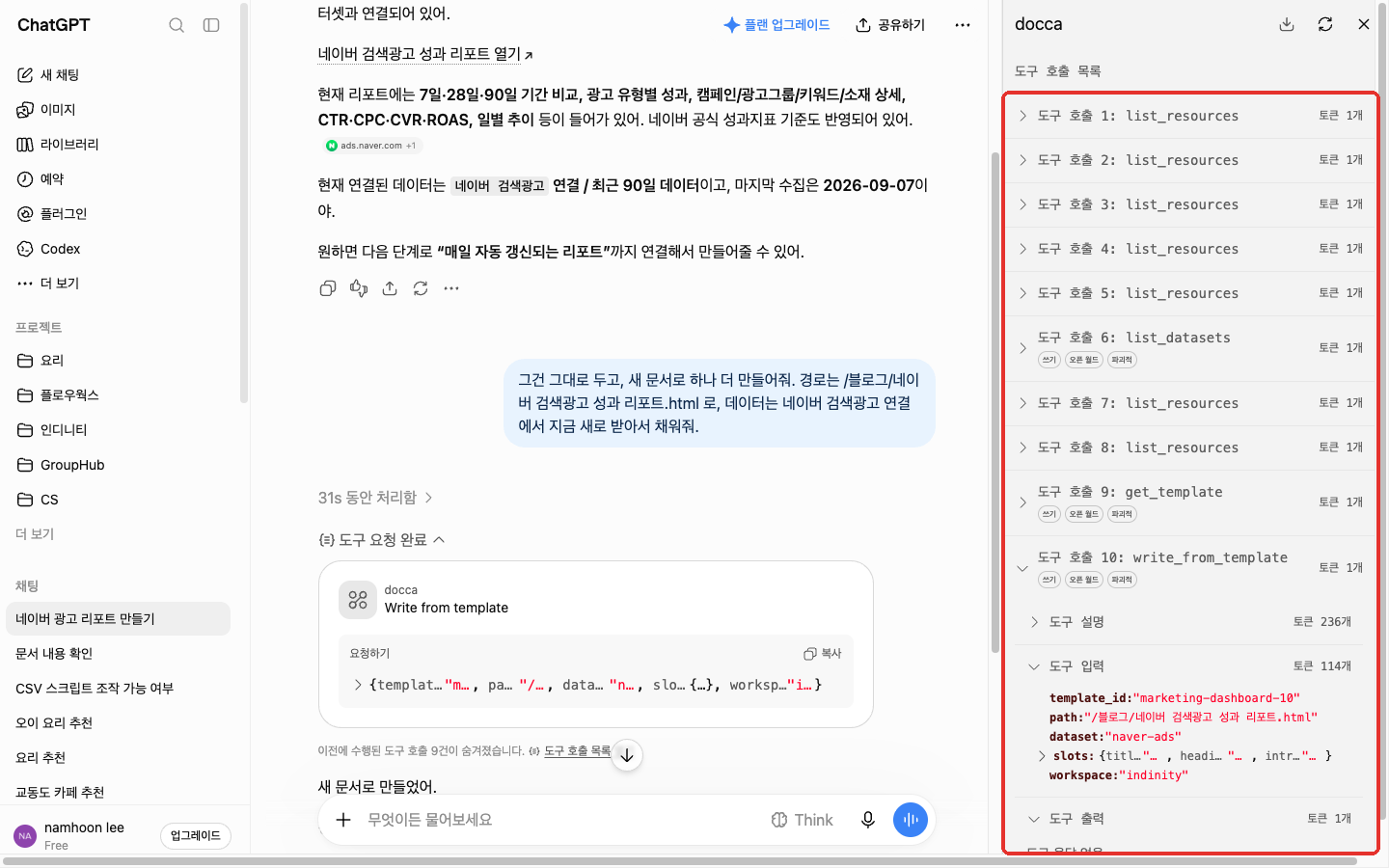Open 네이버 검색광고 성과 리포트 열기 link
Screen dimensions: 1389x868
(425, 54)
